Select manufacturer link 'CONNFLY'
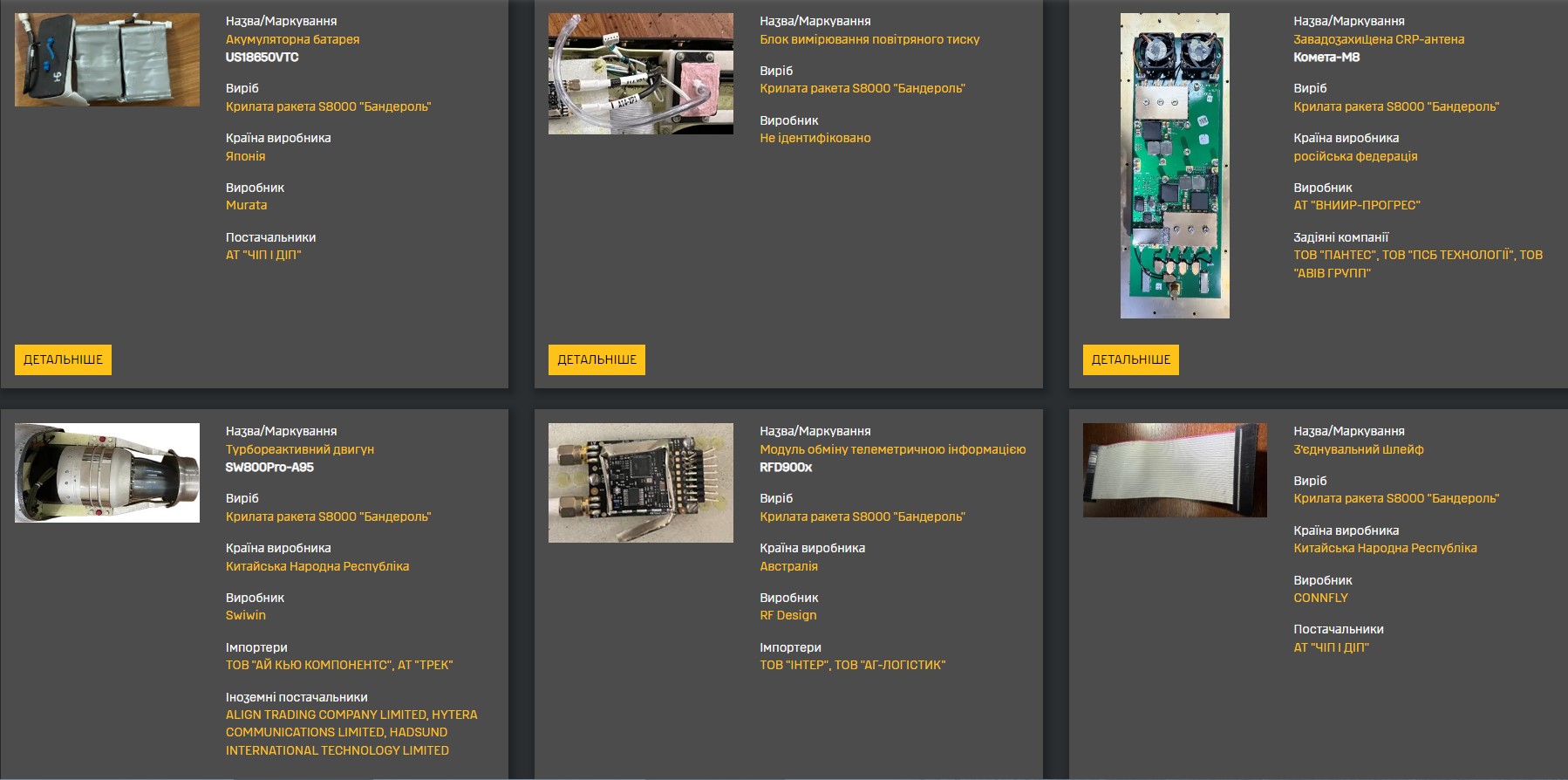 1320,598
